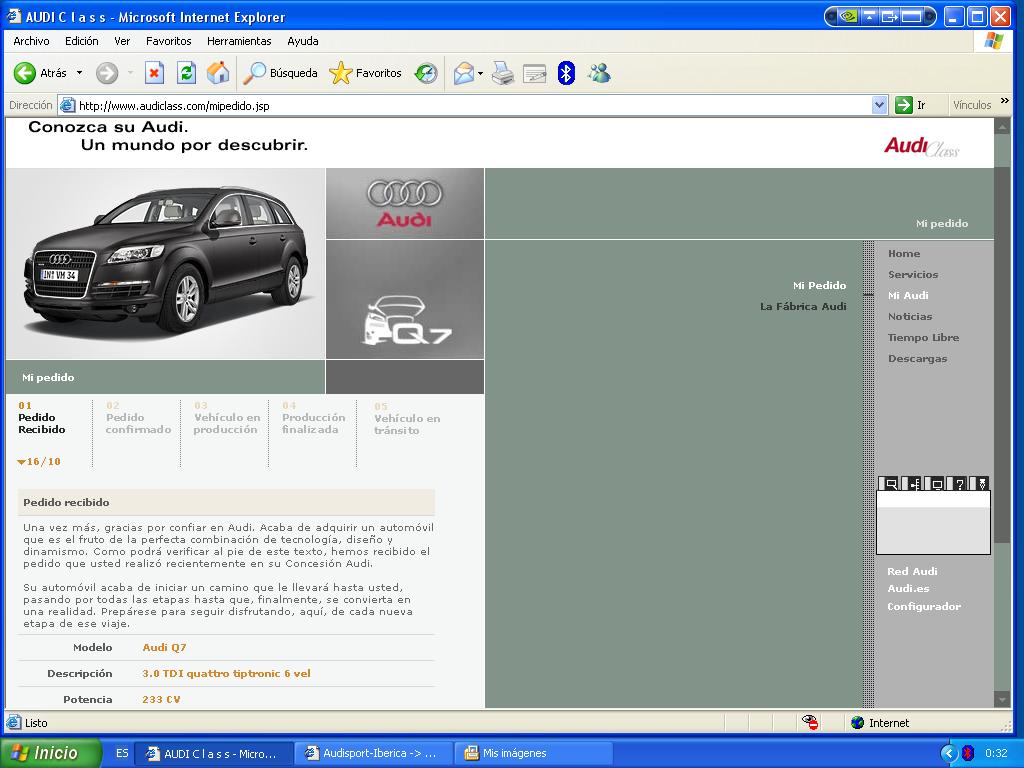Expand the address bar dropdown arrow
Screen dimensions: 1024x768
click(880, 105)
